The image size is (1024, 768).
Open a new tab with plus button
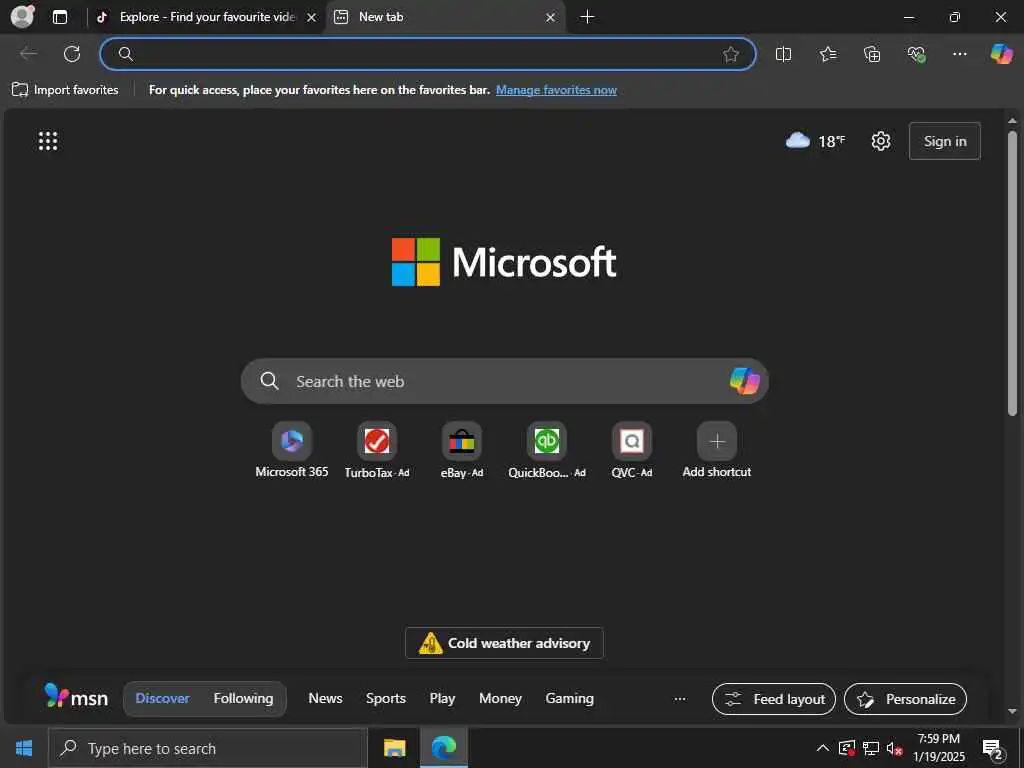[587, 17]
